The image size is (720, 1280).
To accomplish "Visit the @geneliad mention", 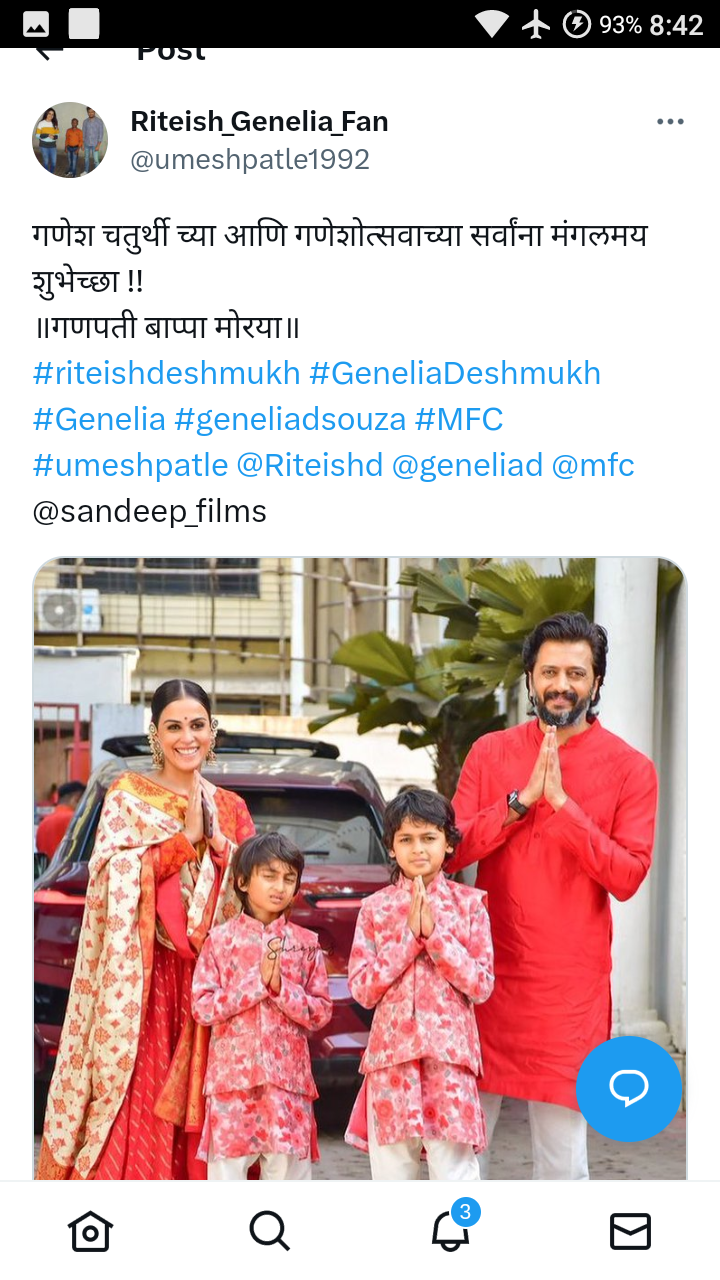I will tap(468, 465).
